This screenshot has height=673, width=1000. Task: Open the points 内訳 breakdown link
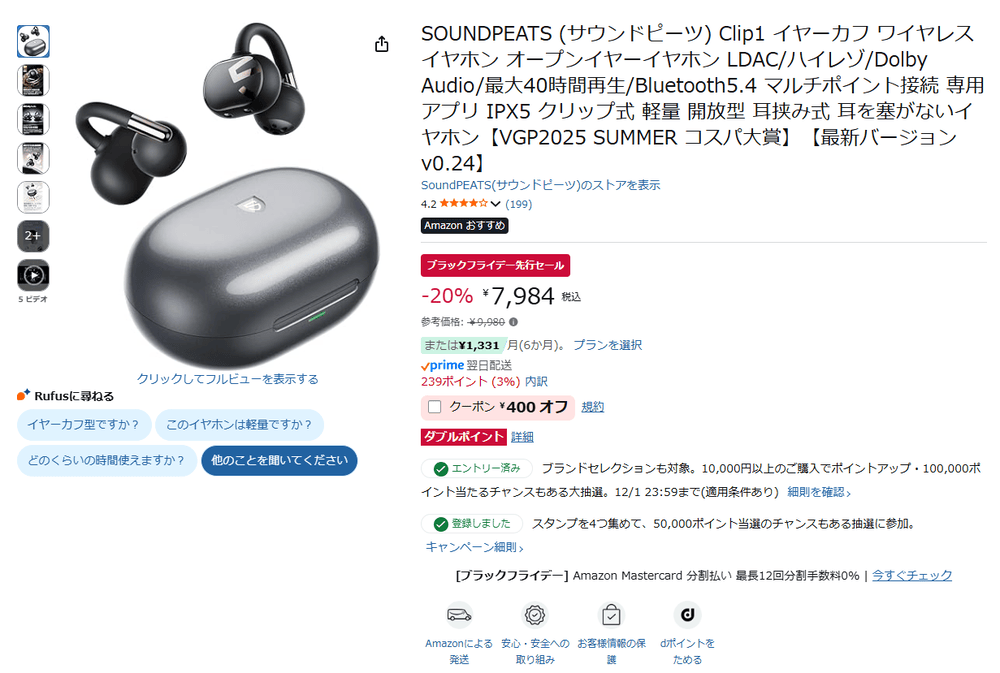tap(536, 381)
